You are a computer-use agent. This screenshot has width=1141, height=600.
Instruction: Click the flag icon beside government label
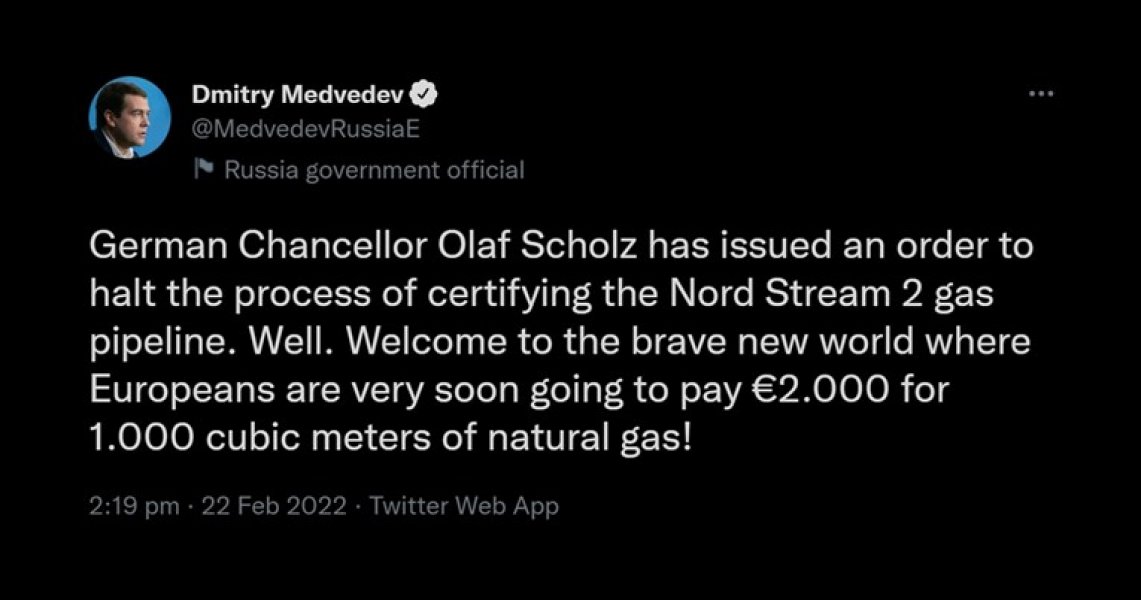click(x=204, y=169)
